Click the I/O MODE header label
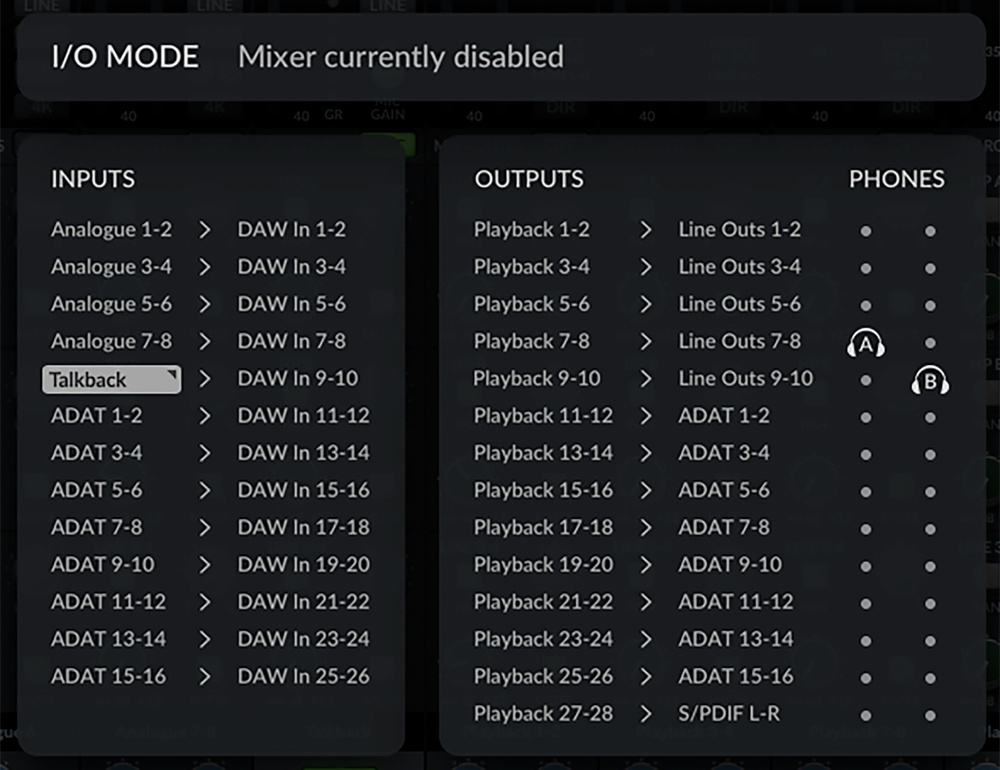This screenshot has height=770, width=1000. point(125,57)
